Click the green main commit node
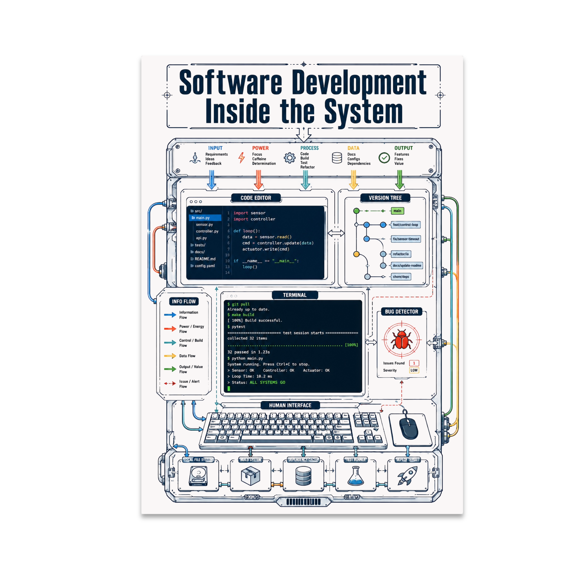The width and height of the screenshot is (576, 576). [x=356, y=211]
